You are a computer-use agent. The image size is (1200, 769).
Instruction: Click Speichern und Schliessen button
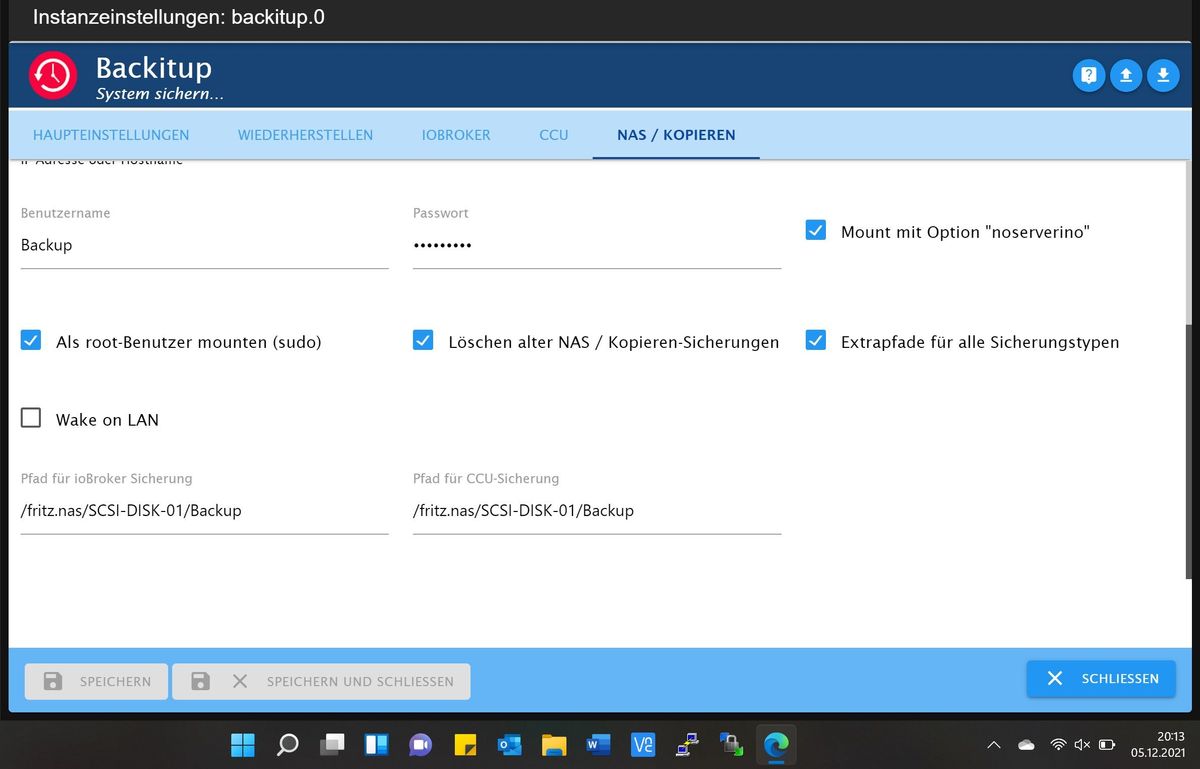tap(321, 681)
